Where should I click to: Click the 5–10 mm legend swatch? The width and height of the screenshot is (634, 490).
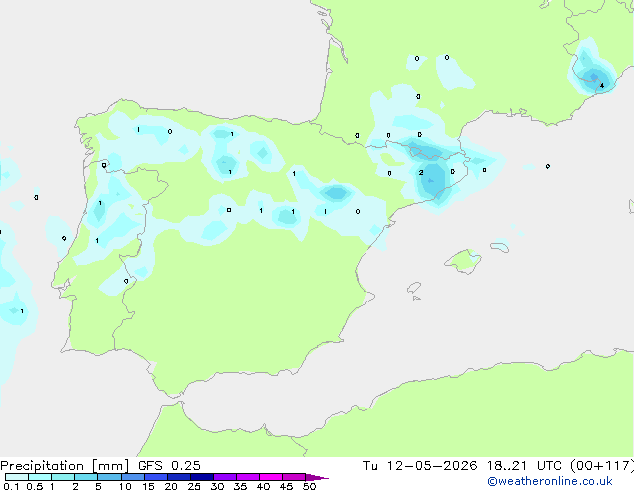pyautogui.click(x=109, y=477)
